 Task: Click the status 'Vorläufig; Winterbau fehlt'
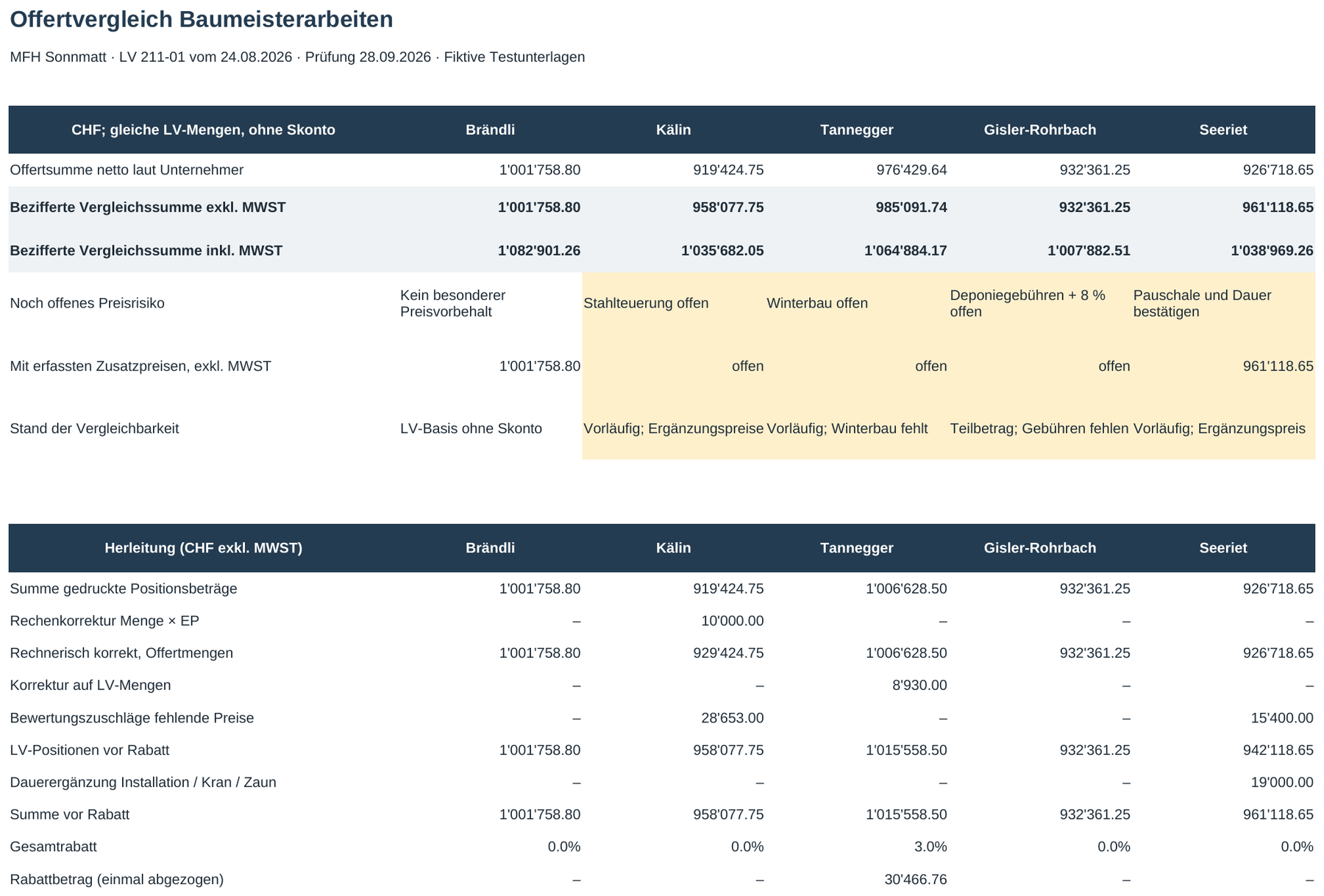point(847,429)
